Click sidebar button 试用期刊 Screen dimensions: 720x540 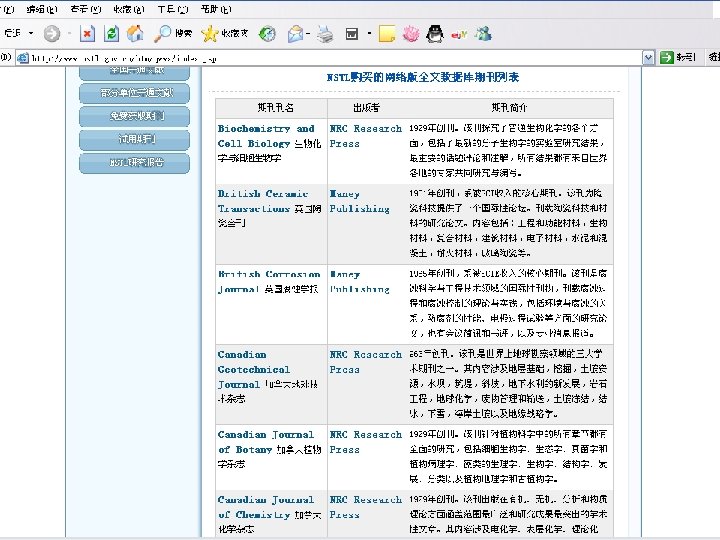[135, 139]
